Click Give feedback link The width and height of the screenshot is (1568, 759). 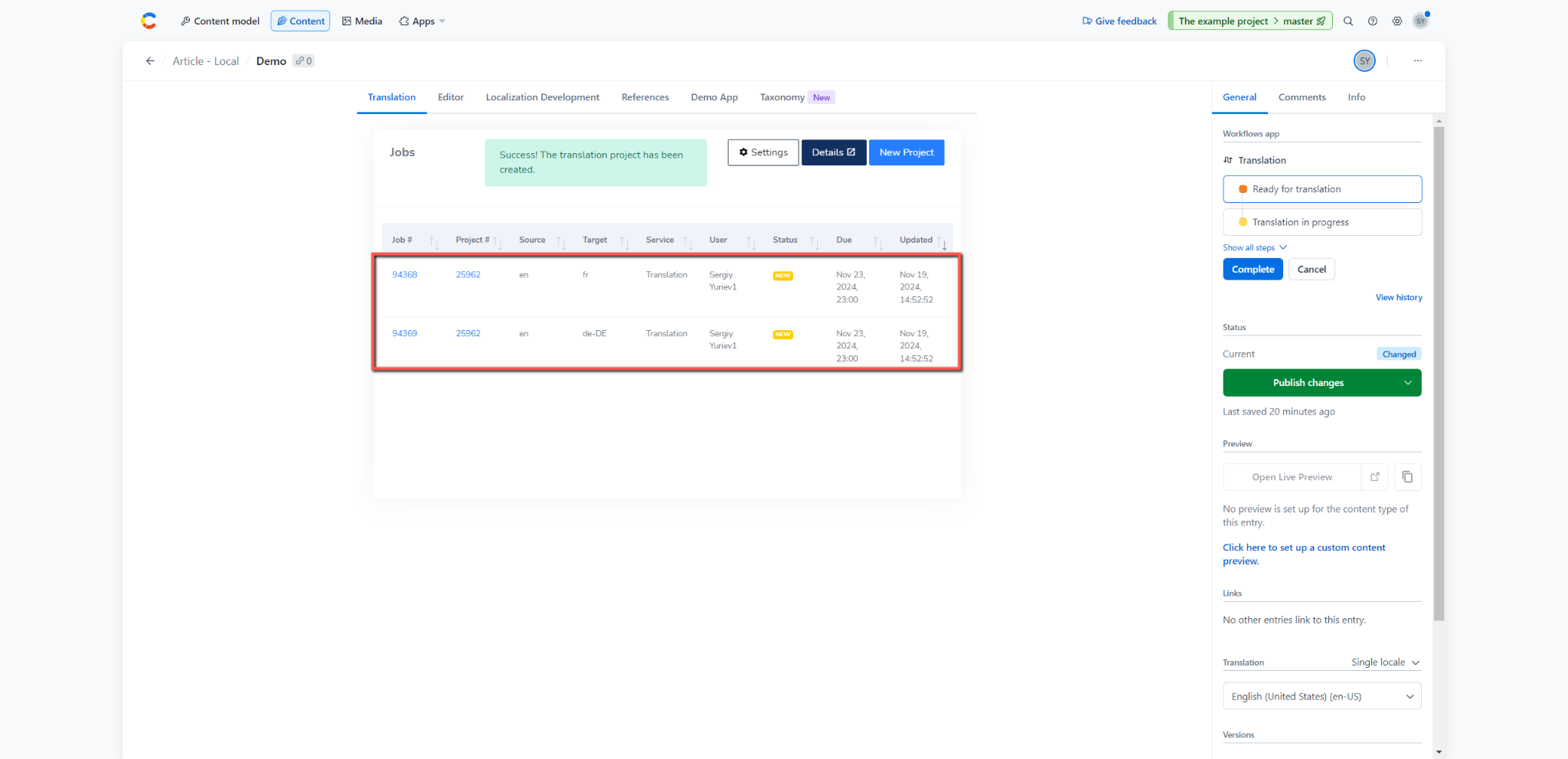pyautogui.click(x=1119, y=21)
